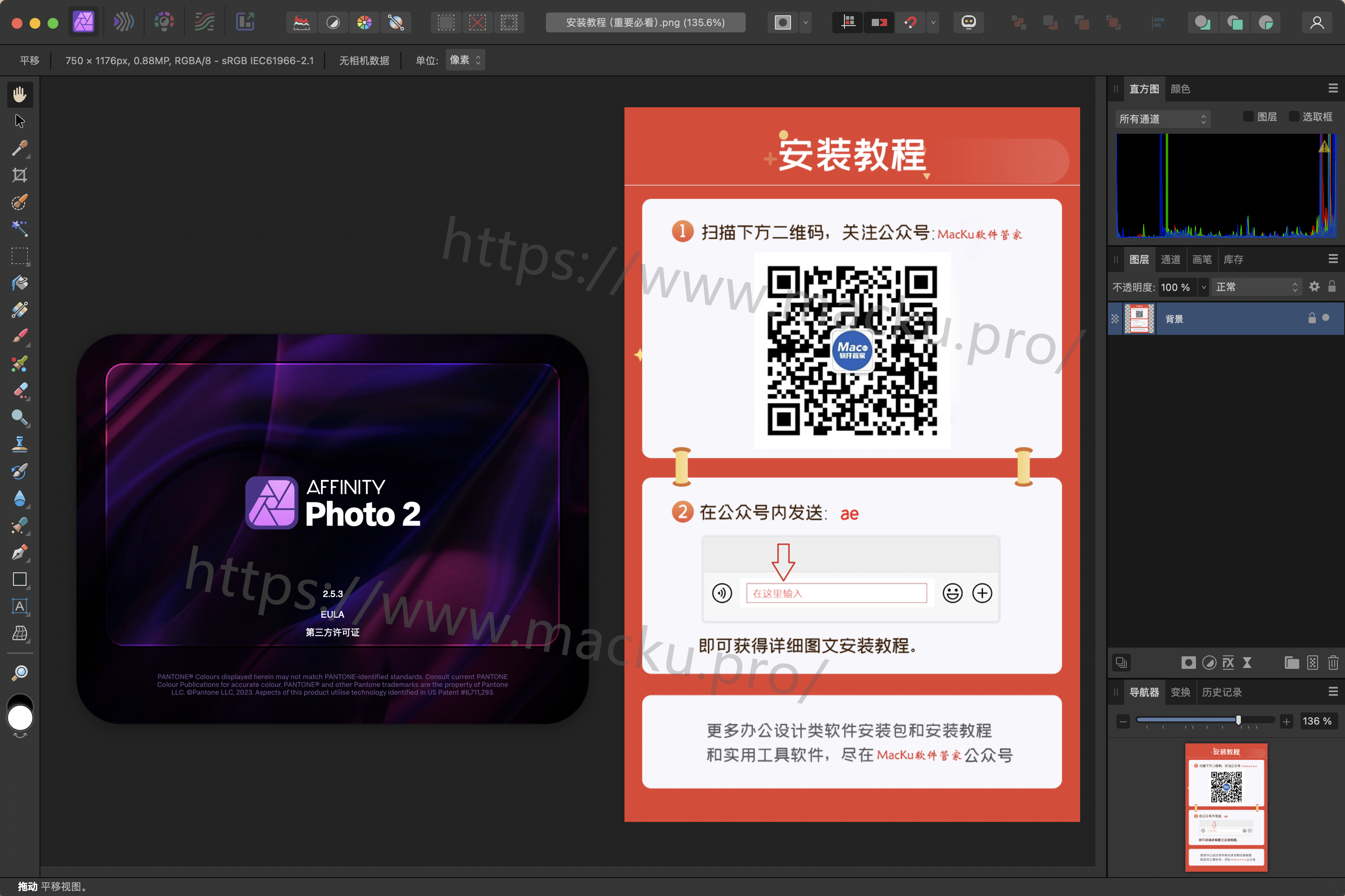
Task: Click the Navigator zoom in plus button
Action: [x=1287, y=721]
